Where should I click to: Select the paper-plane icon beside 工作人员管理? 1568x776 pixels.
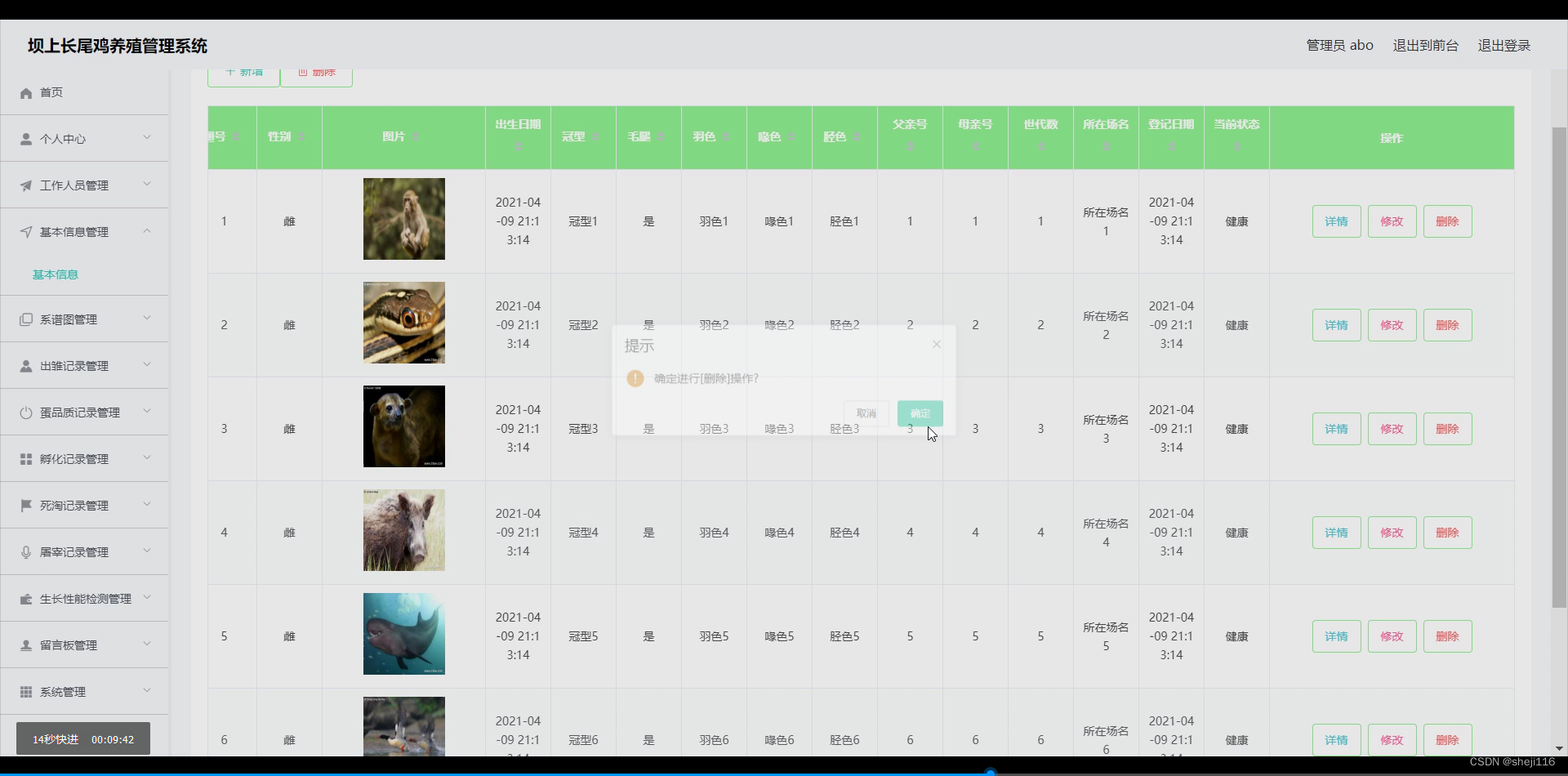click(25, 185)
